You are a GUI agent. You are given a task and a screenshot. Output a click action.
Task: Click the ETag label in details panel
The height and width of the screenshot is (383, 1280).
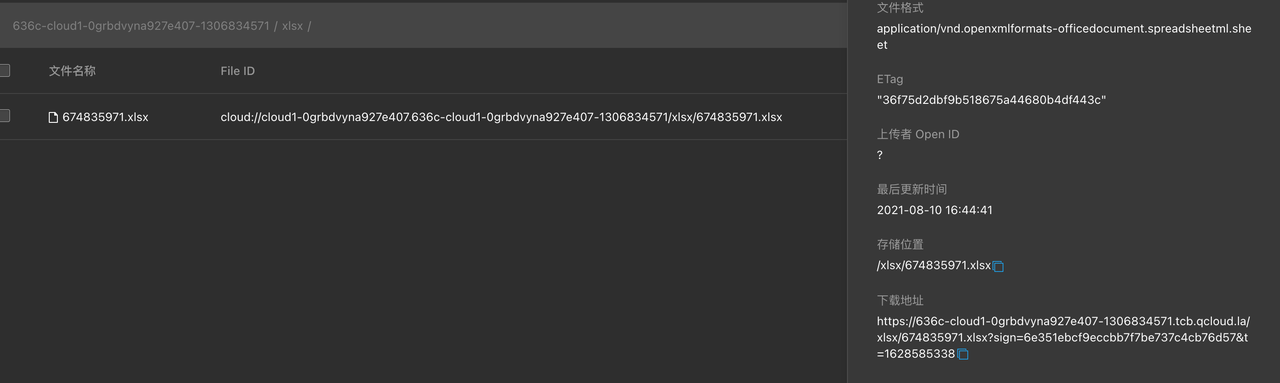(x=890, y=79)
